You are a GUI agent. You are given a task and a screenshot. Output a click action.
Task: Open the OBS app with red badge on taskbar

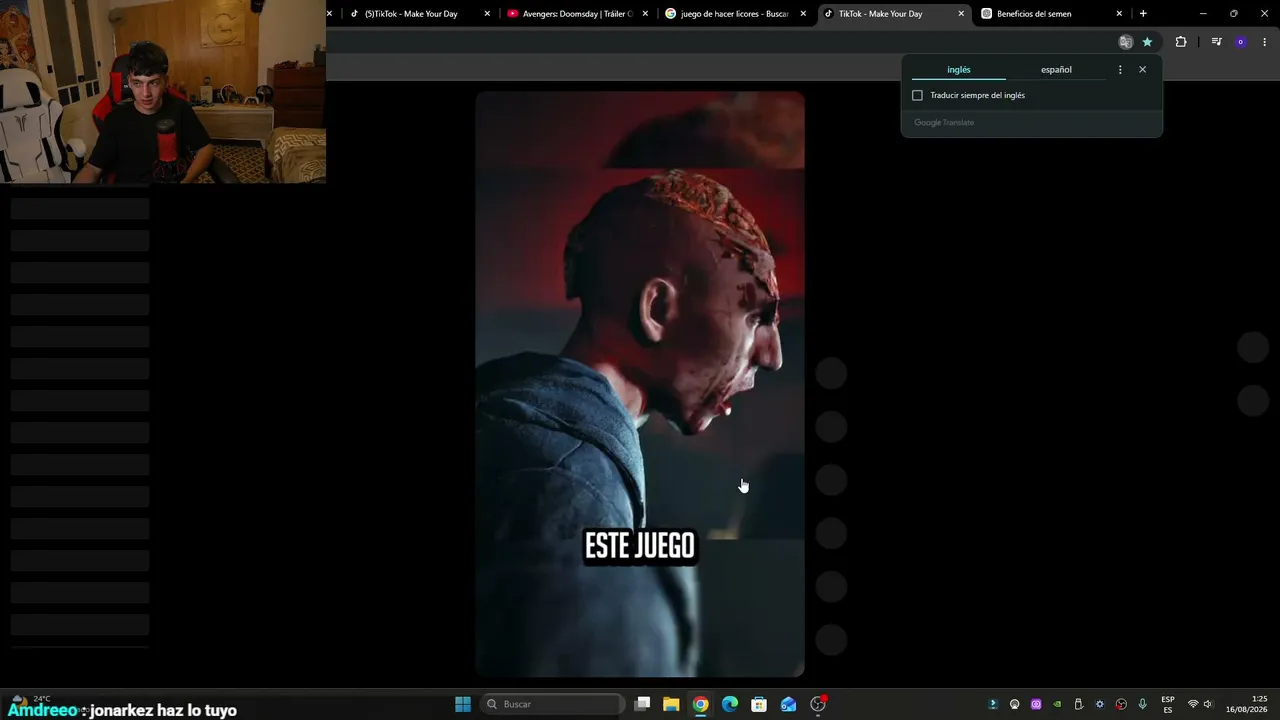(x=818, y=704)
